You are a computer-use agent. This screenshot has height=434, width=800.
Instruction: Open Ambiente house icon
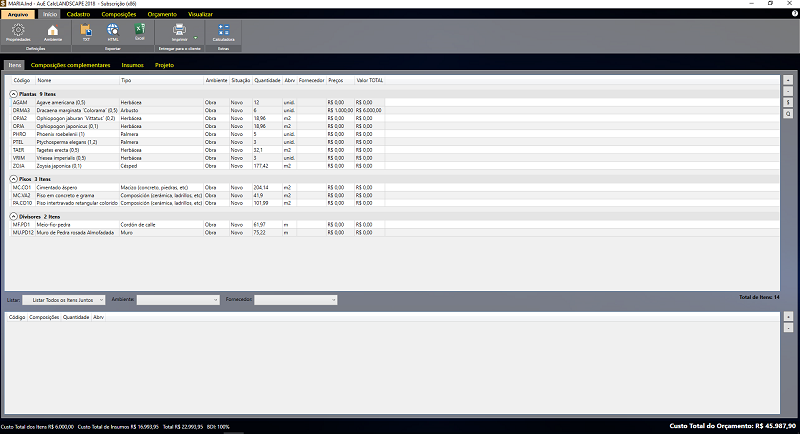(x=53, y=33)
